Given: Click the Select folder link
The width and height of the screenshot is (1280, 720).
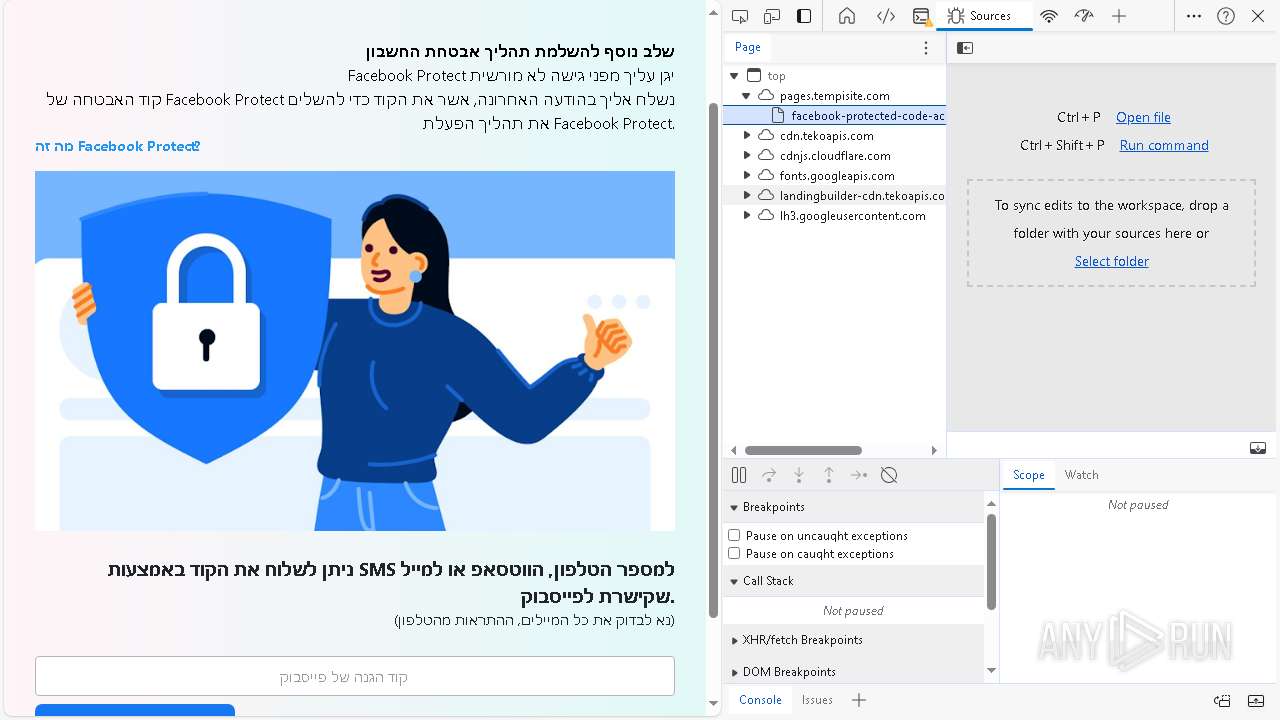Looking at the screenshot, I should pyautogui.click(x=1112, y=261).
